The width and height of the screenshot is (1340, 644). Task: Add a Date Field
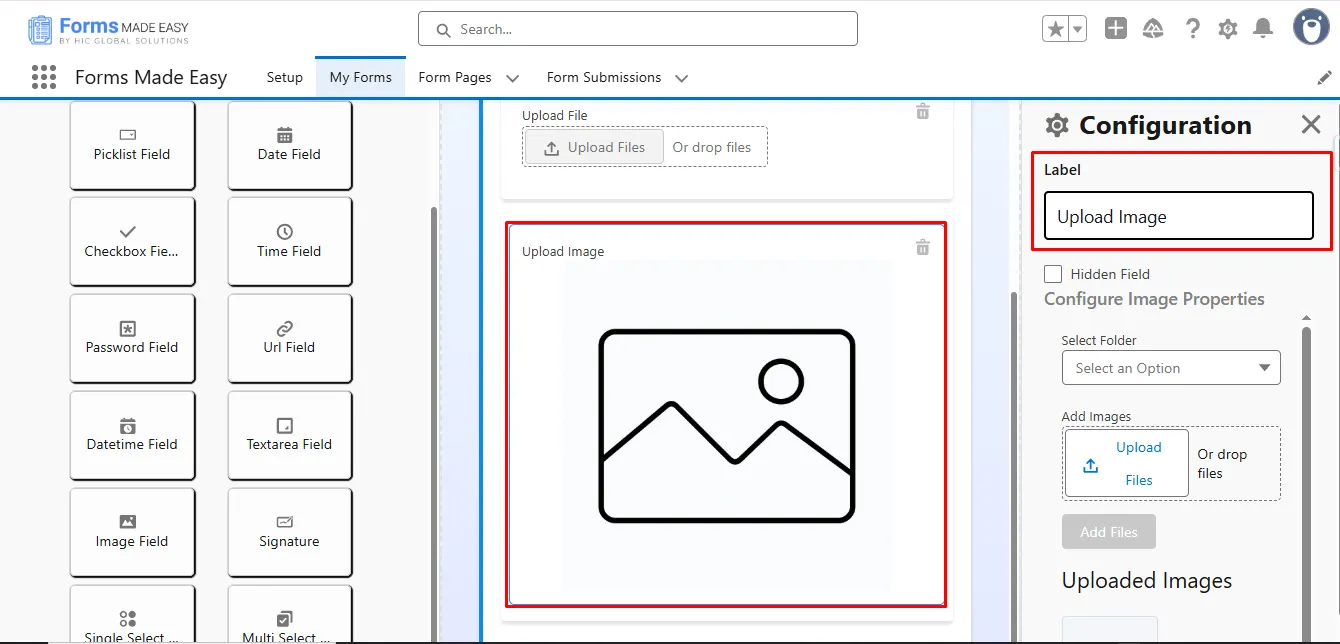point(289,145)
